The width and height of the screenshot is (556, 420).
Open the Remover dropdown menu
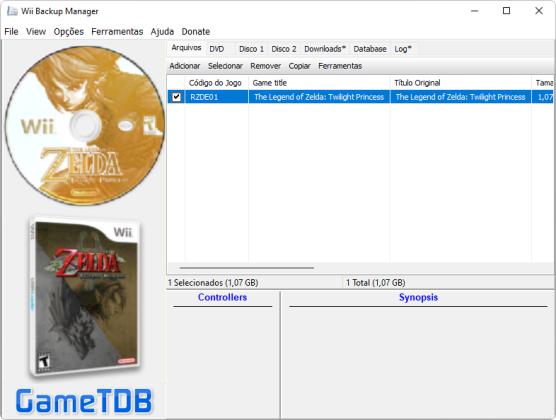[266, 66]
